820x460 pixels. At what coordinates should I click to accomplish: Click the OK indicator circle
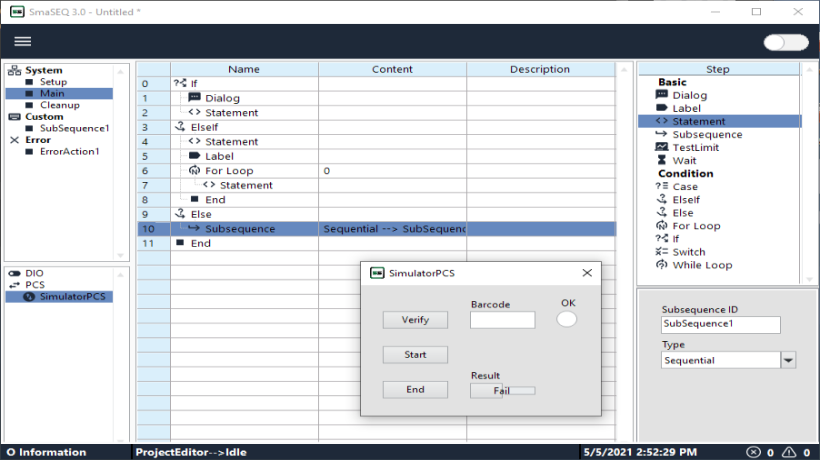[x=566, y=319]
